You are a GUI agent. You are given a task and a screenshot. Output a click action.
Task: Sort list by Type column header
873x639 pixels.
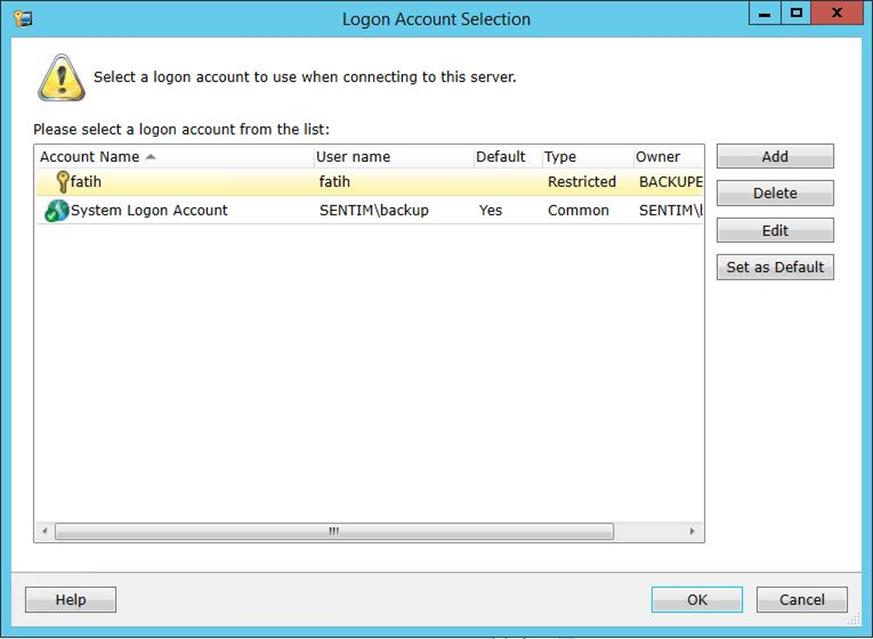(588, 157)
